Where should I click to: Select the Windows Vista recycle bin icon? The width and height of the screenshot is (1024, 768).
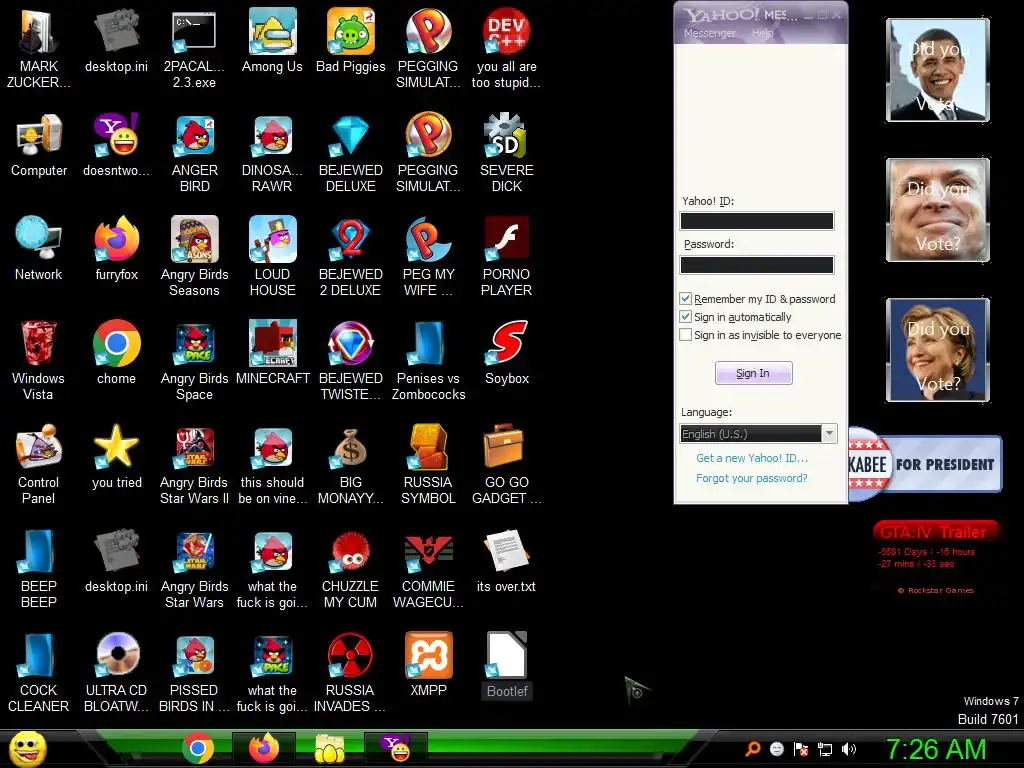[39, 360]
